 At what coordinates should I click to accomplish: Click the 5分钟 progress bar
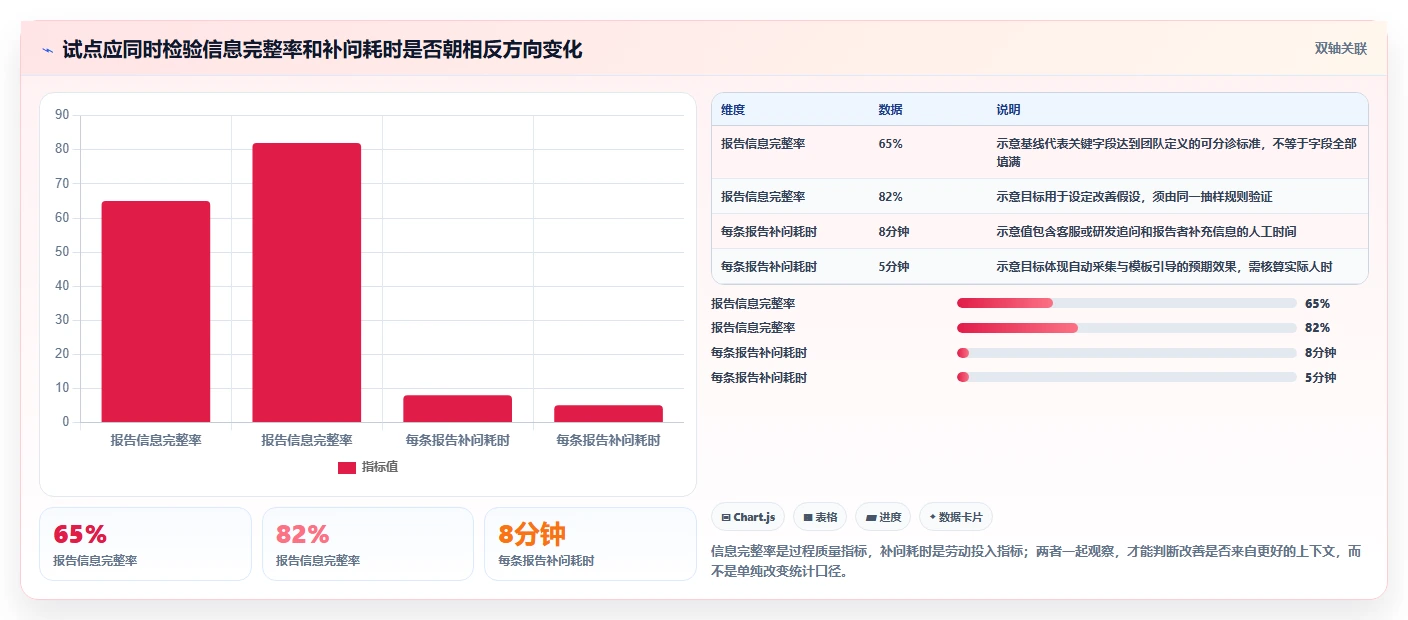(1127, 377)
